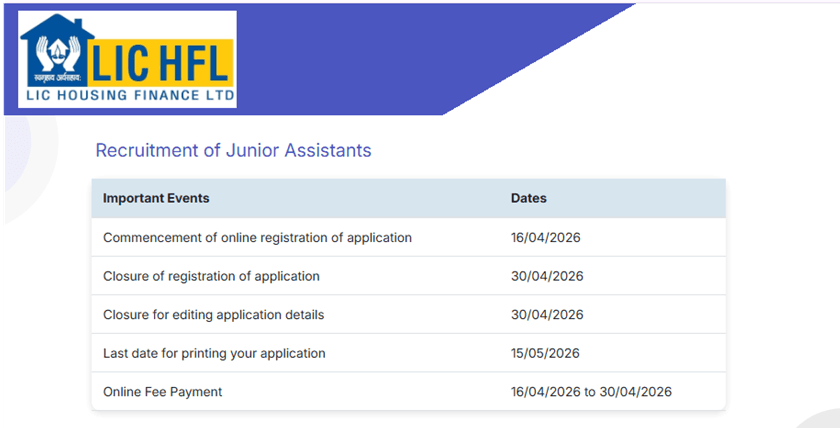Select the 'Online Fee Payment' row label
The image size is (840, 428).
pyautogui.click(x=162, y=392)
